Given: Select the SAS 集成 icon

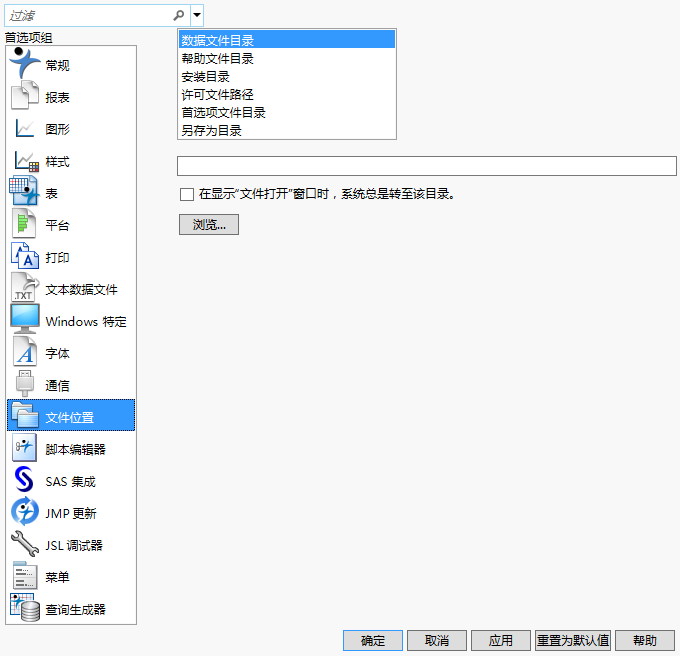Looking at the screenshot, I should (24, 480).
